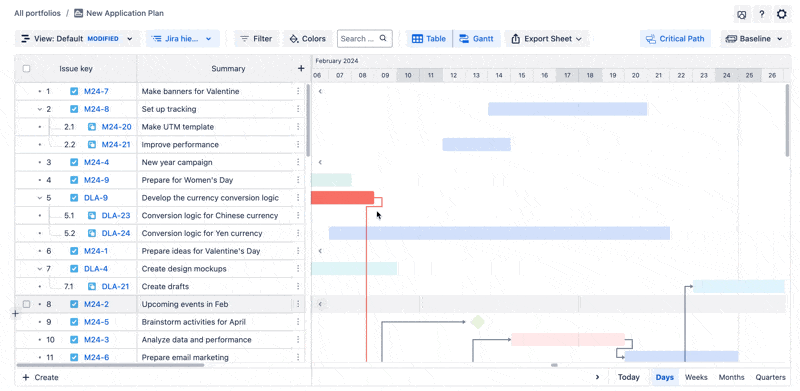Switch timeline scale to Months

(x=732, y=377)
